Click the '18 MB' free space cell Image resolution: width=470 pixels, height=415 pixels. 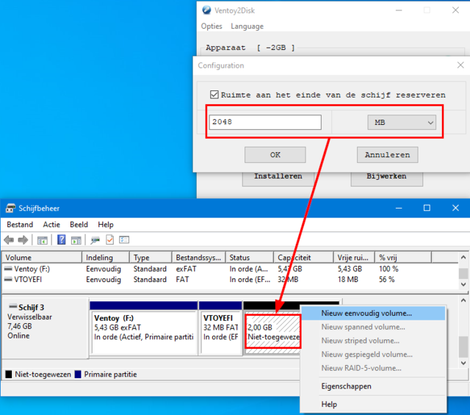click(348, 279)
